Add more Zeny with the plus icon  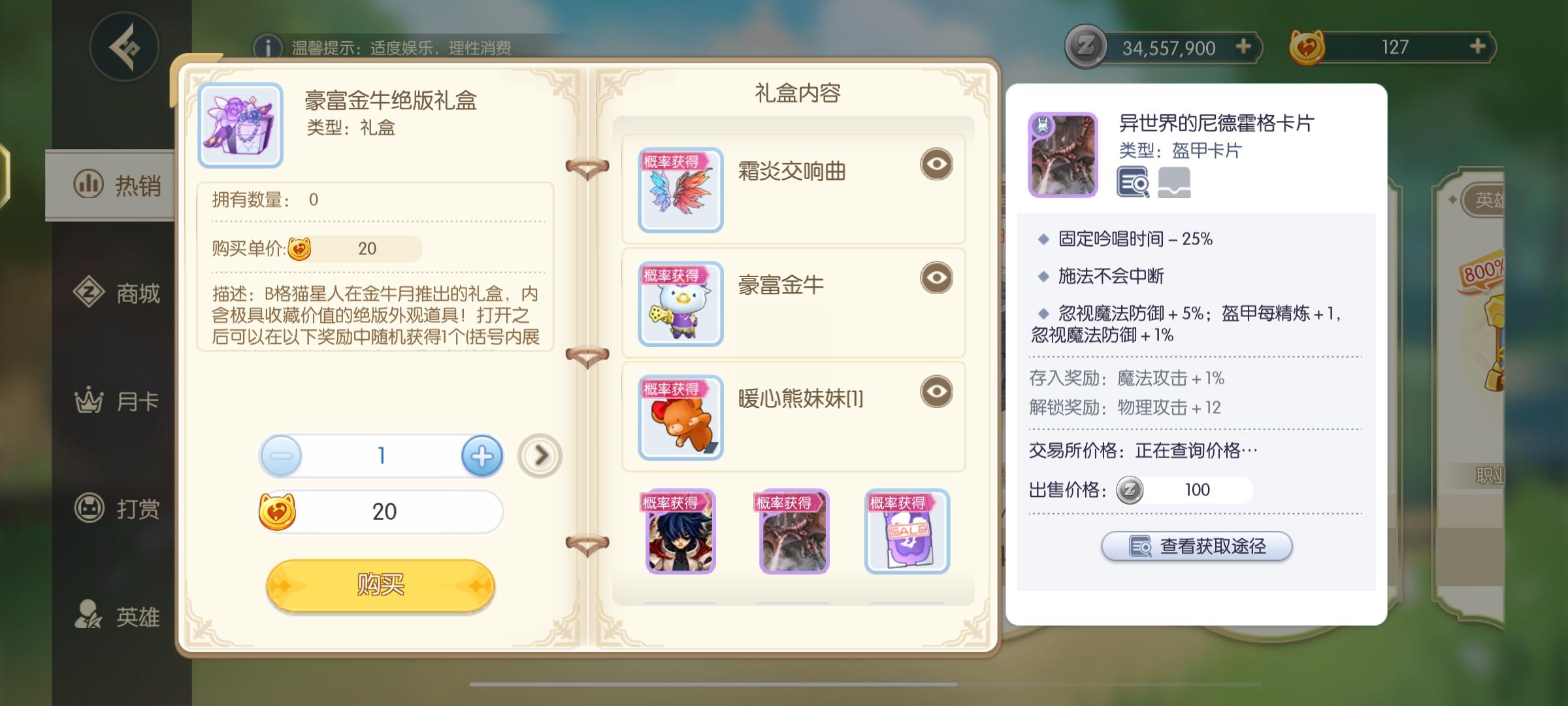point(1243,46)
